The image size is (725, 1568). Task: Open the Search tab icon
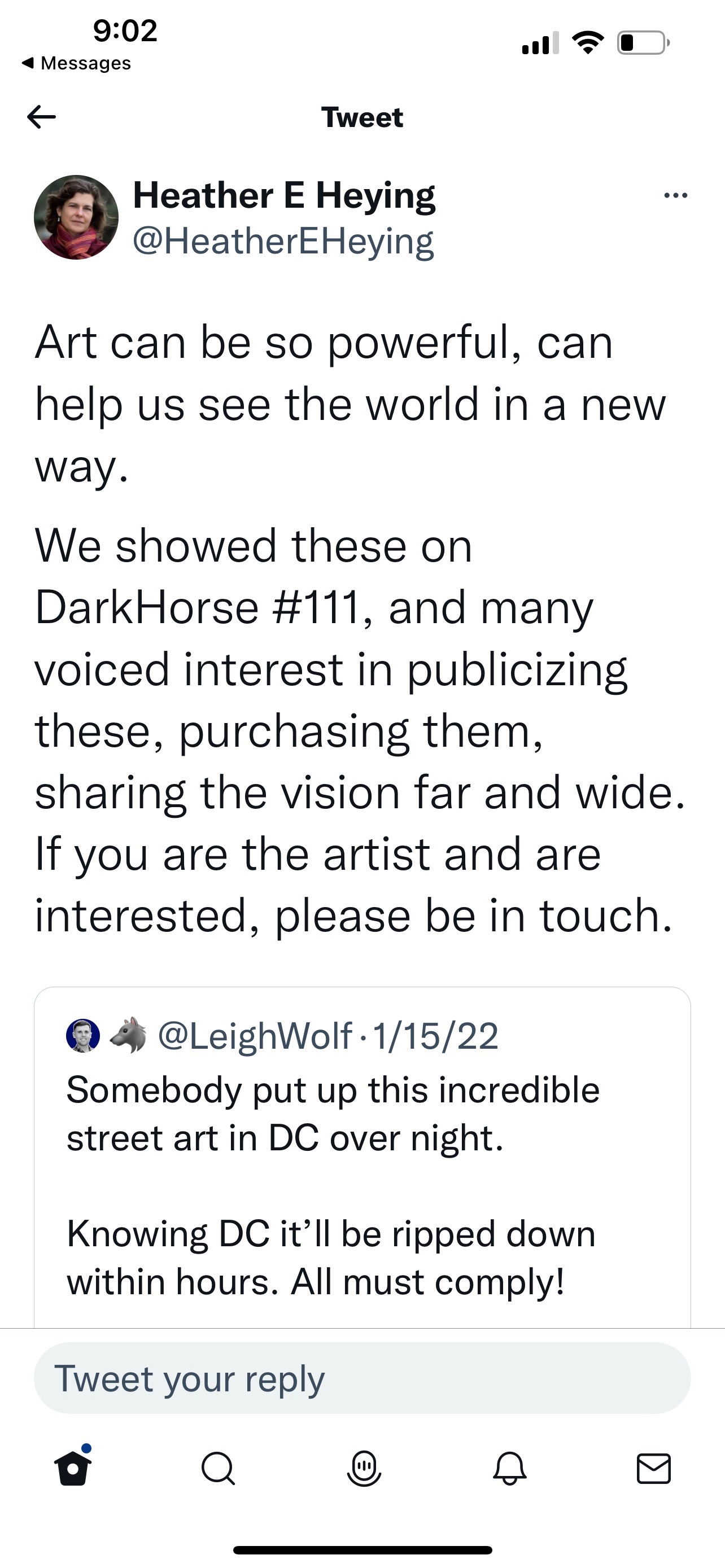(218, 1469)
